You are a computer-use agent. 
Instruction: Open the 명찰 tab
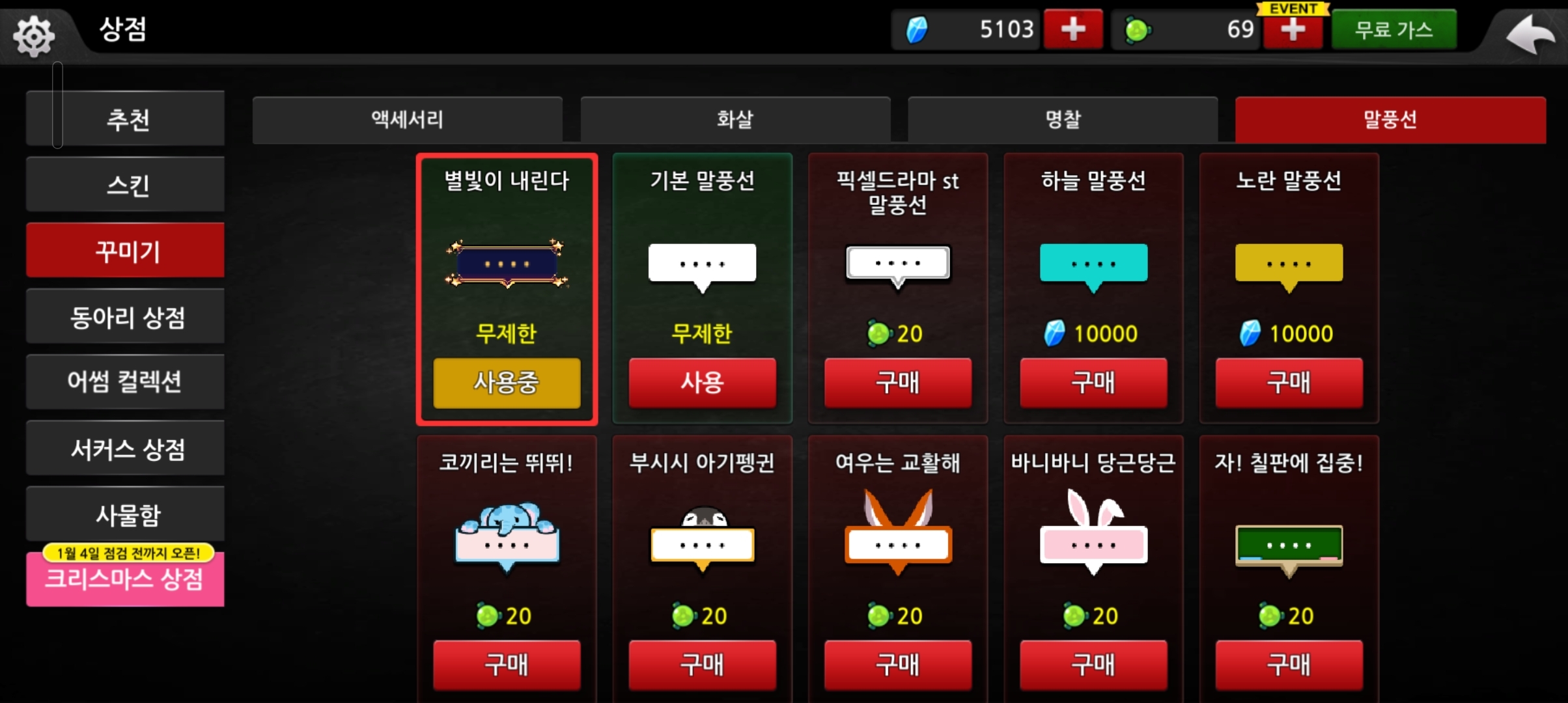click(x=1063, y=120)
